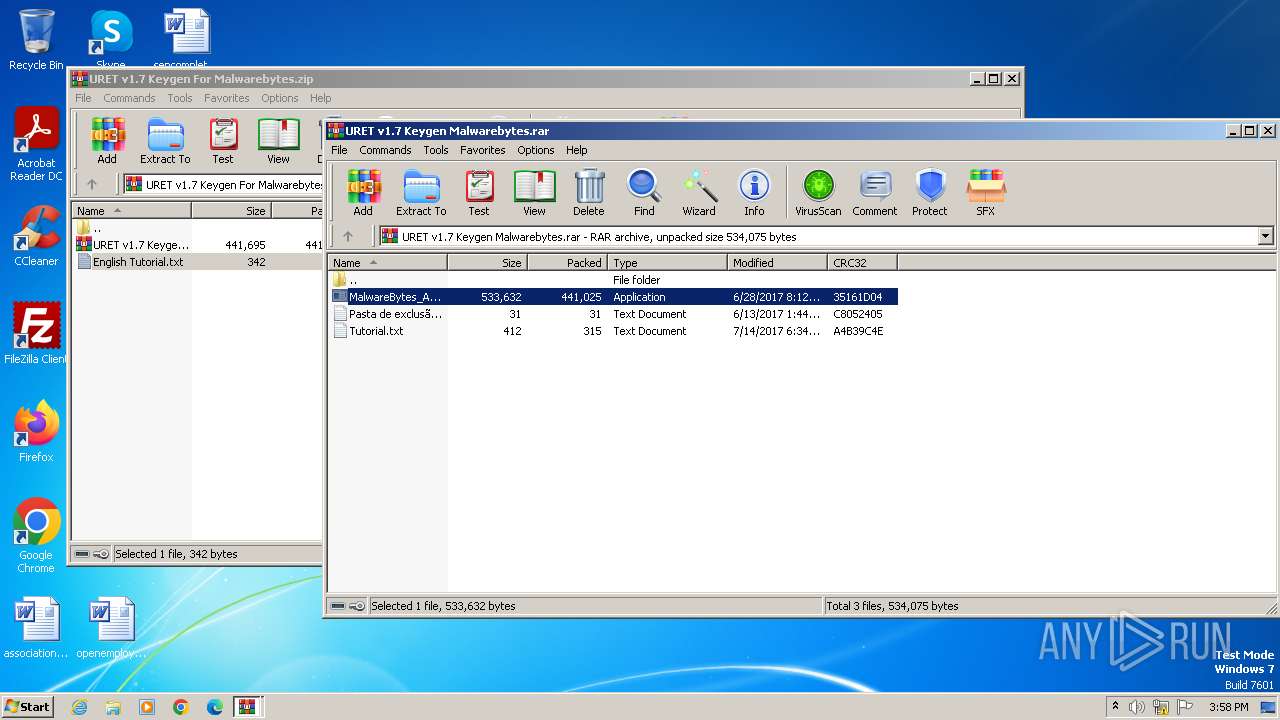
Task: Select Tutorial.txt in the .rar window
Action: click(x=614, y=331)
